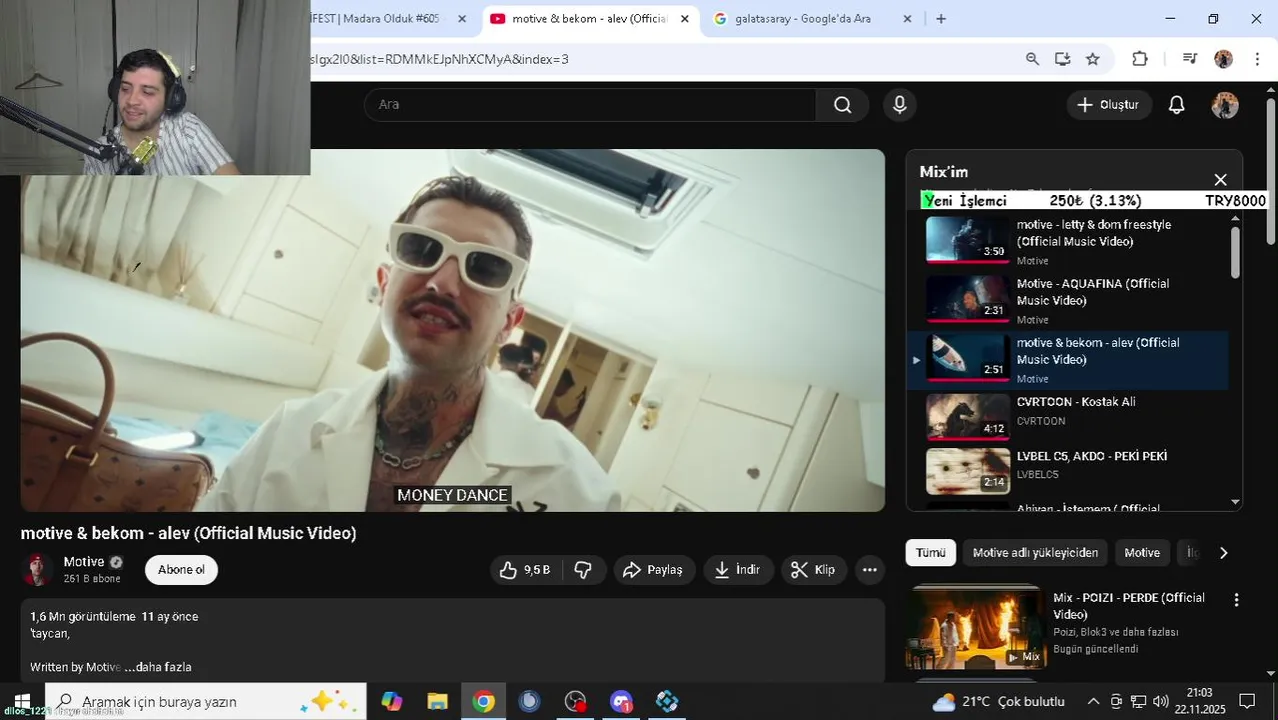Select CVRTOON - Kostak Ali playlist item
The image size is (1278, 720).
(1067, 416)
